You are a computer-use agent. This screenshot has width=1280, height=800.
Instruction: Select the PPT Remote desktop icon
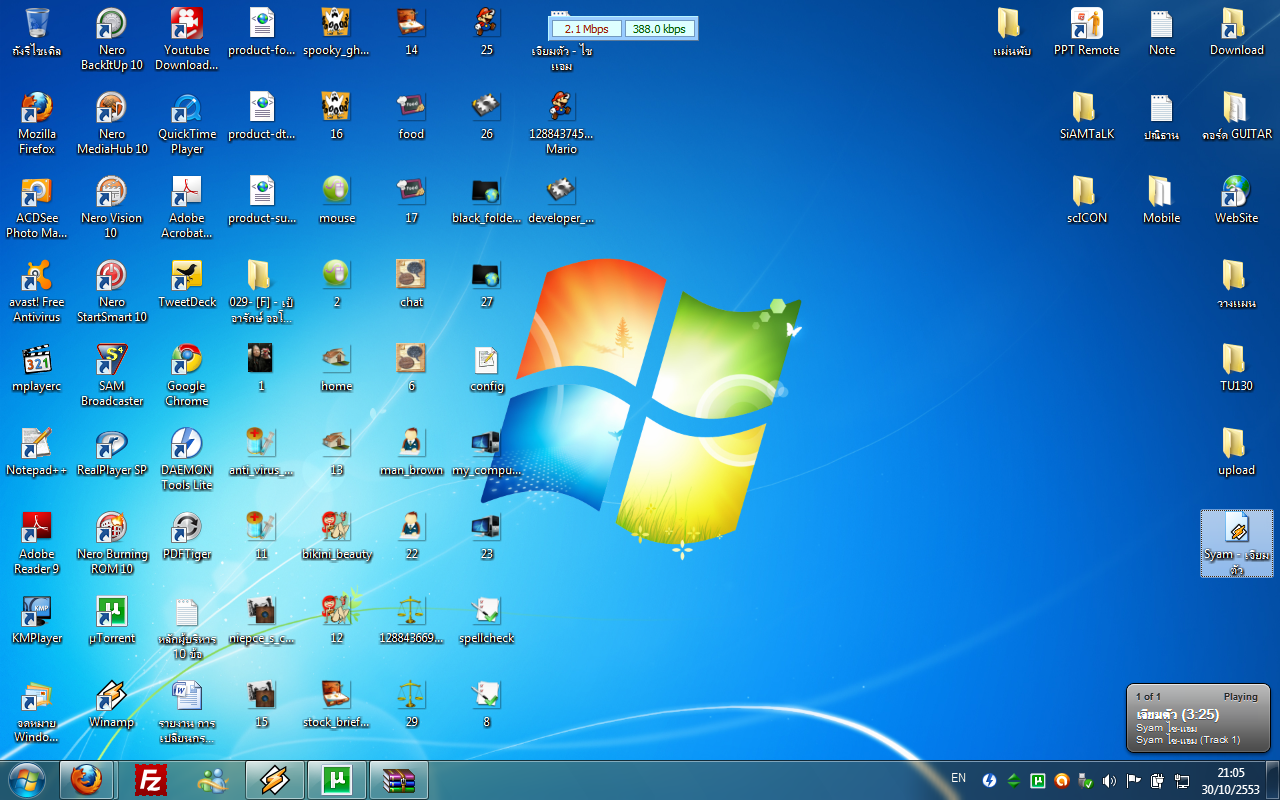[1087, 31]
